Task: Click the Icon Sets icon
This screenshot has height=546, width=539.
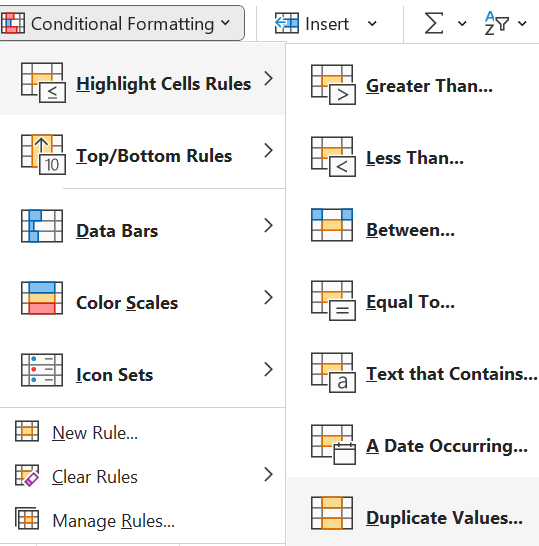Action: click(x=42, y=370)
